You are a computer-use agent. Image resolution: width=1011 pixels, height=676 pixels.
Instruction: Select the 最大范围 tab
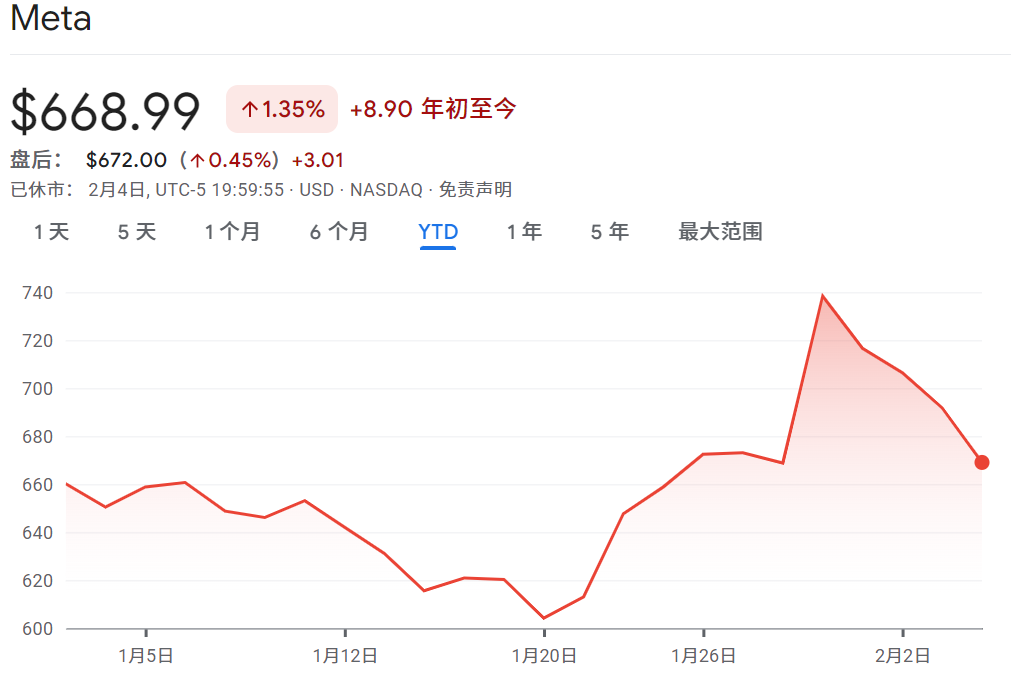point(720,232)
